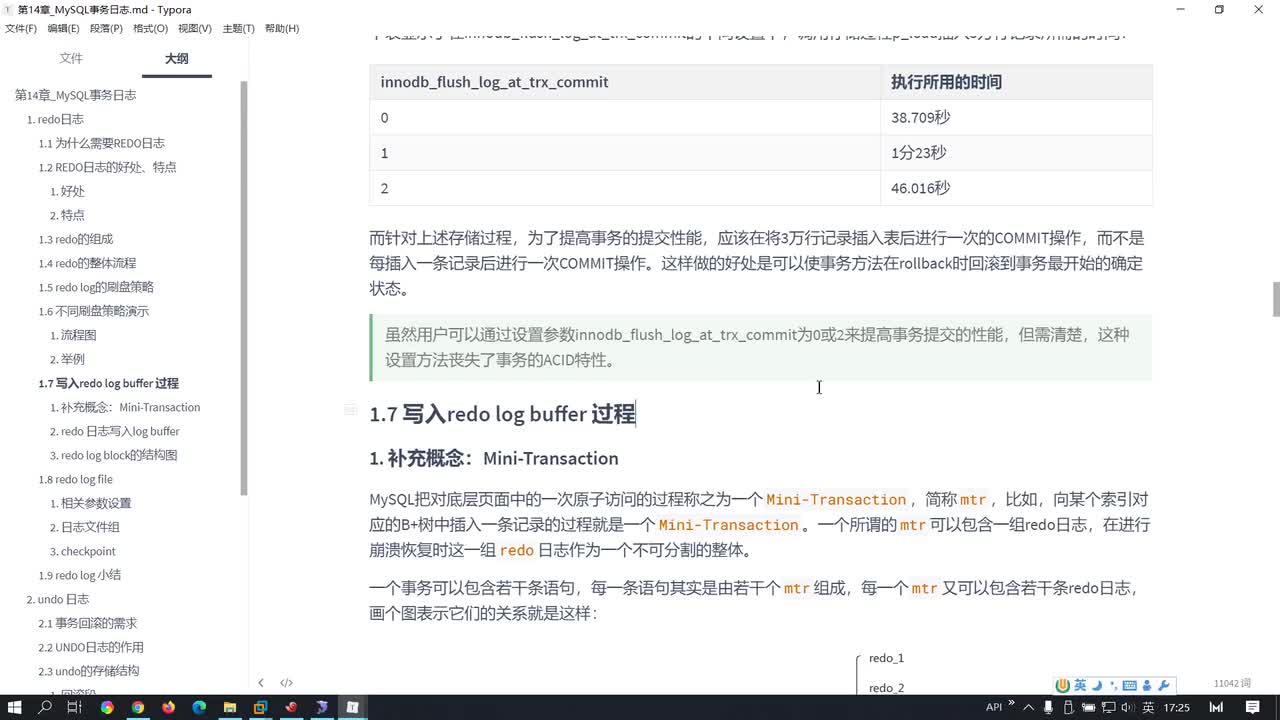Go to outline item 1.3 redo的组成

(75, 239)
